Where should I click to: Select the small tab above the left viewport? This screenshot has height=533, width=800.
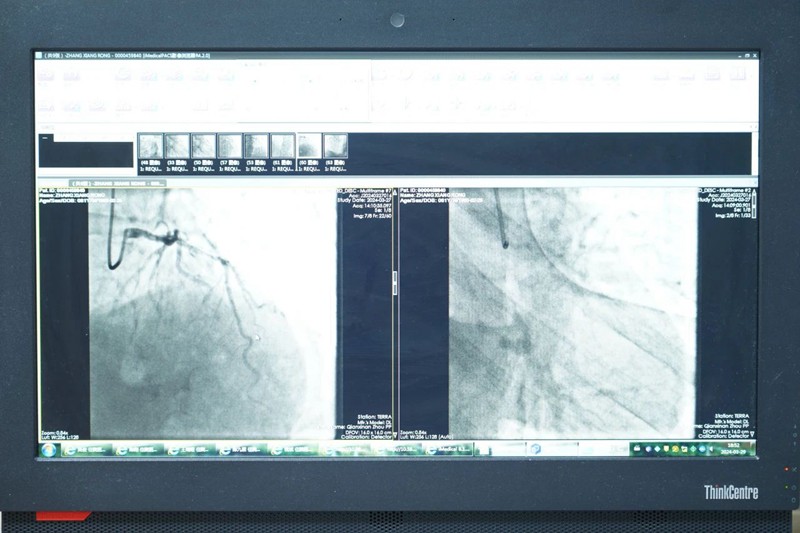click(x=80, y=184)
